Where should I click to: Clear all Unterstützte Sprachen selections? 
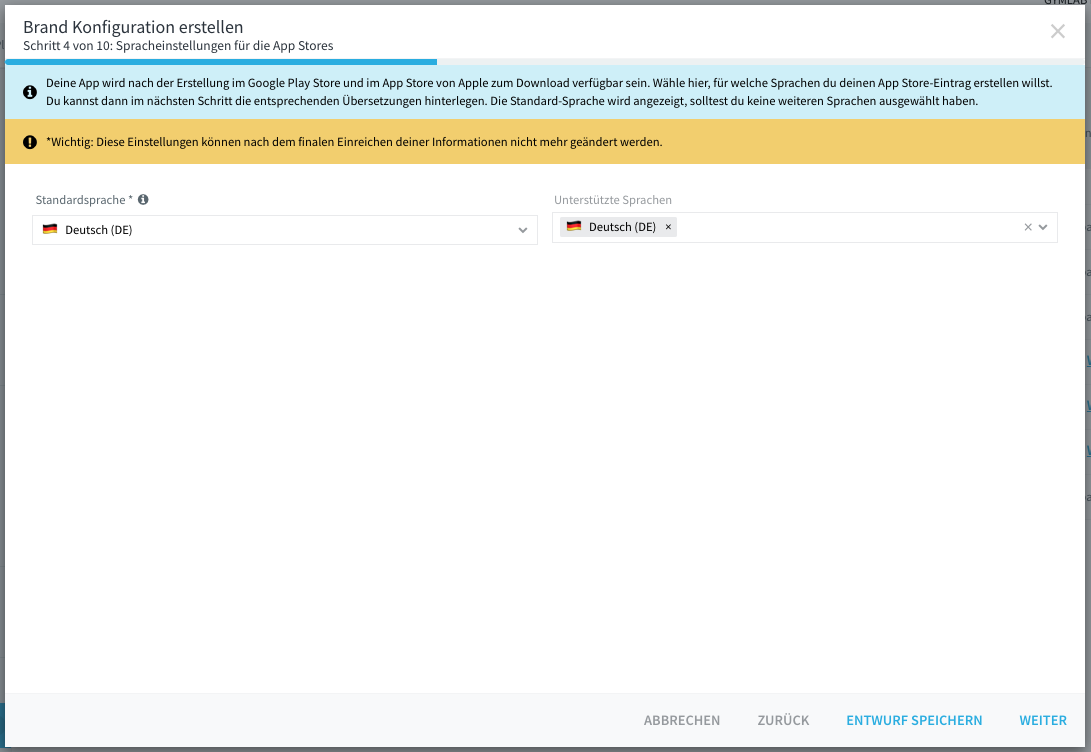(x=1028, y=227)
